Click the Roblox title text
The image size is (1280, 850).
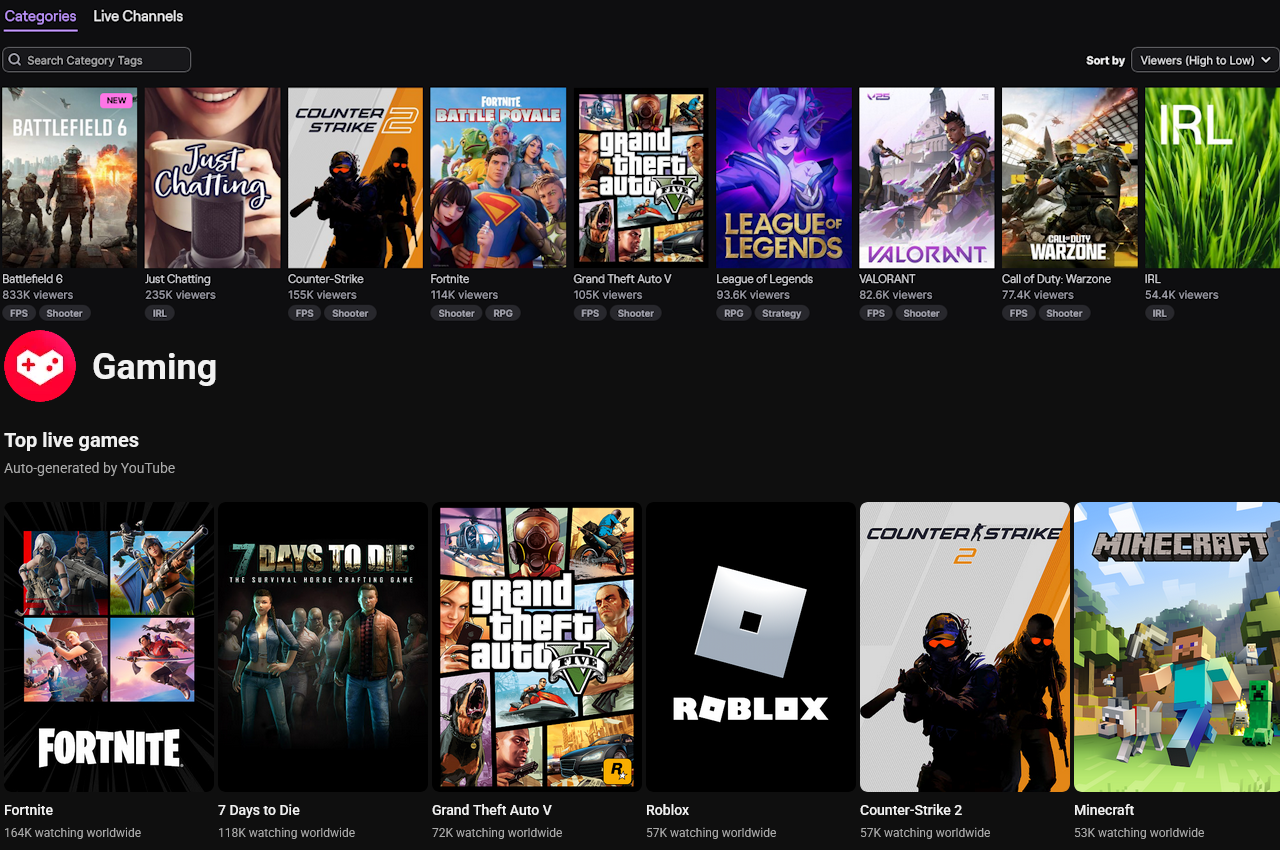point(668,810)
